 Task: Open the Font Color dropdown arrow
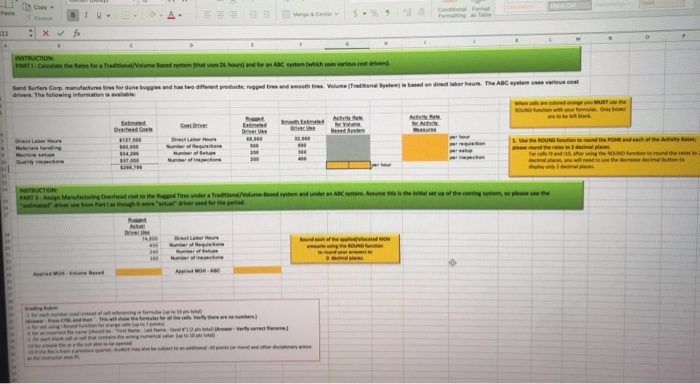click(x=180, y=16)
